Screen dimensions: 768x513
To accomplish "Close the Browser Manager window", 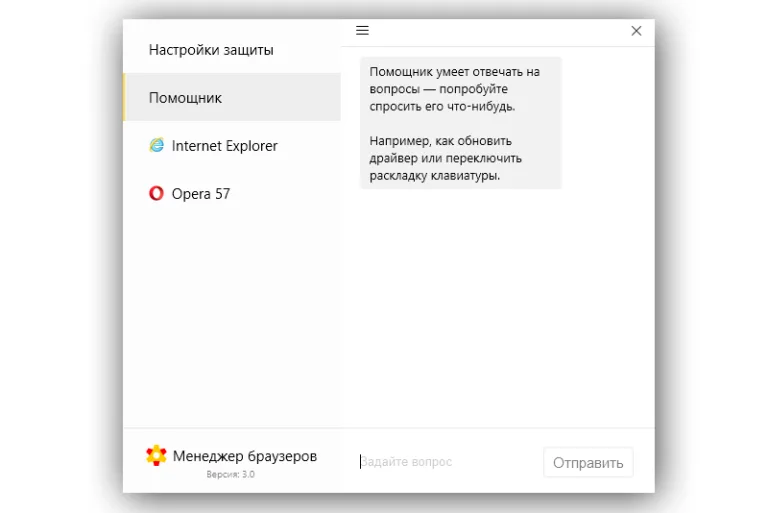I will (636, 31).
